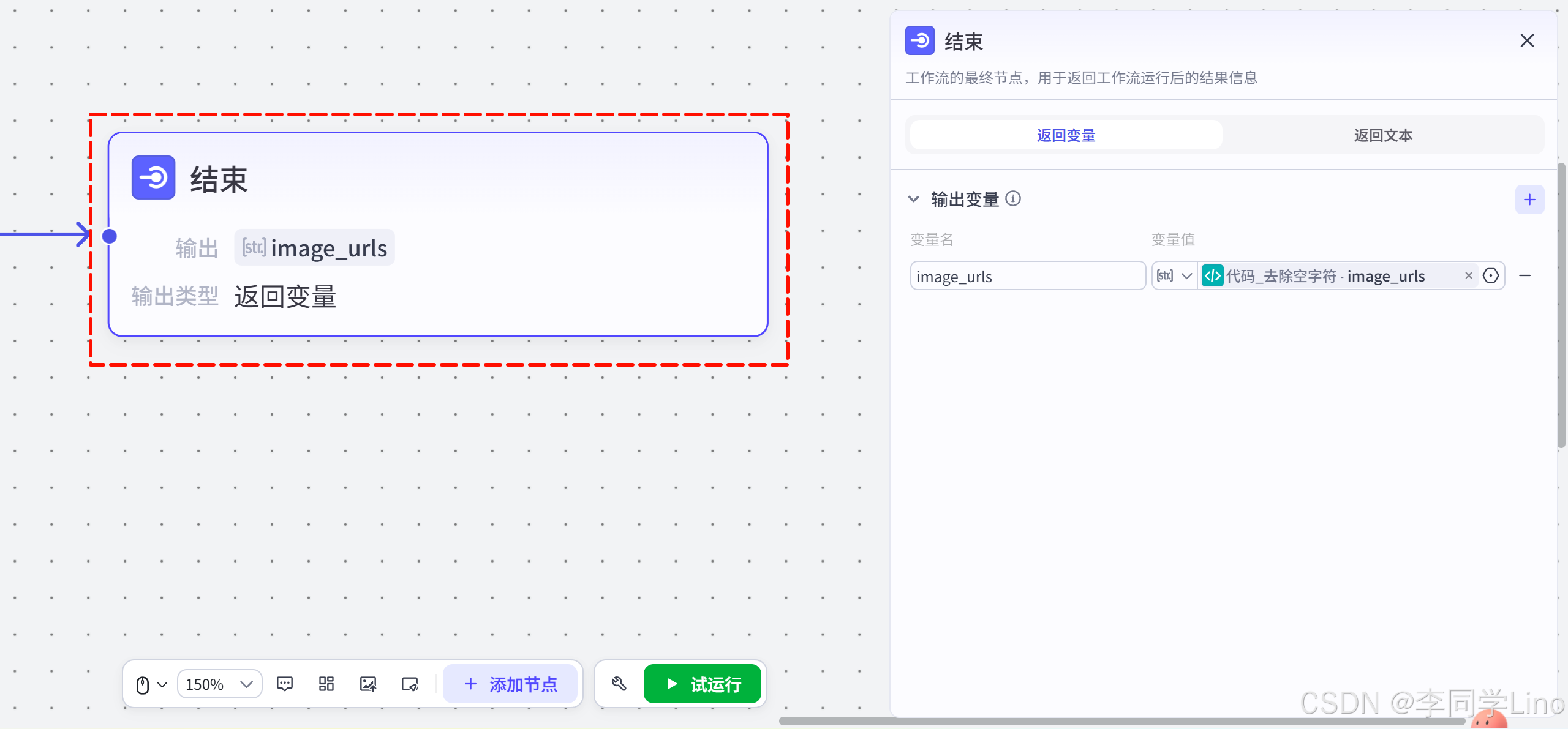Screen dimensions: 1568x729
Task: Click the image_urls variable name field
Action: point(1027,276)
